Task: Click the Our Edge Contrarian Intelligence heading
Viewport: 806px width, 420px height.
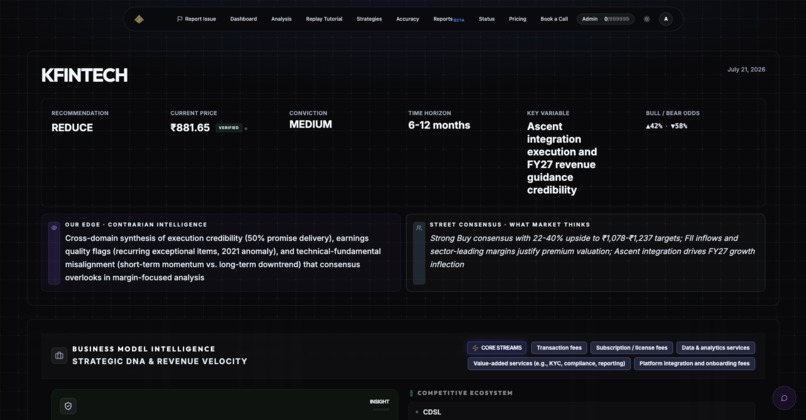Action: [136, 225]
